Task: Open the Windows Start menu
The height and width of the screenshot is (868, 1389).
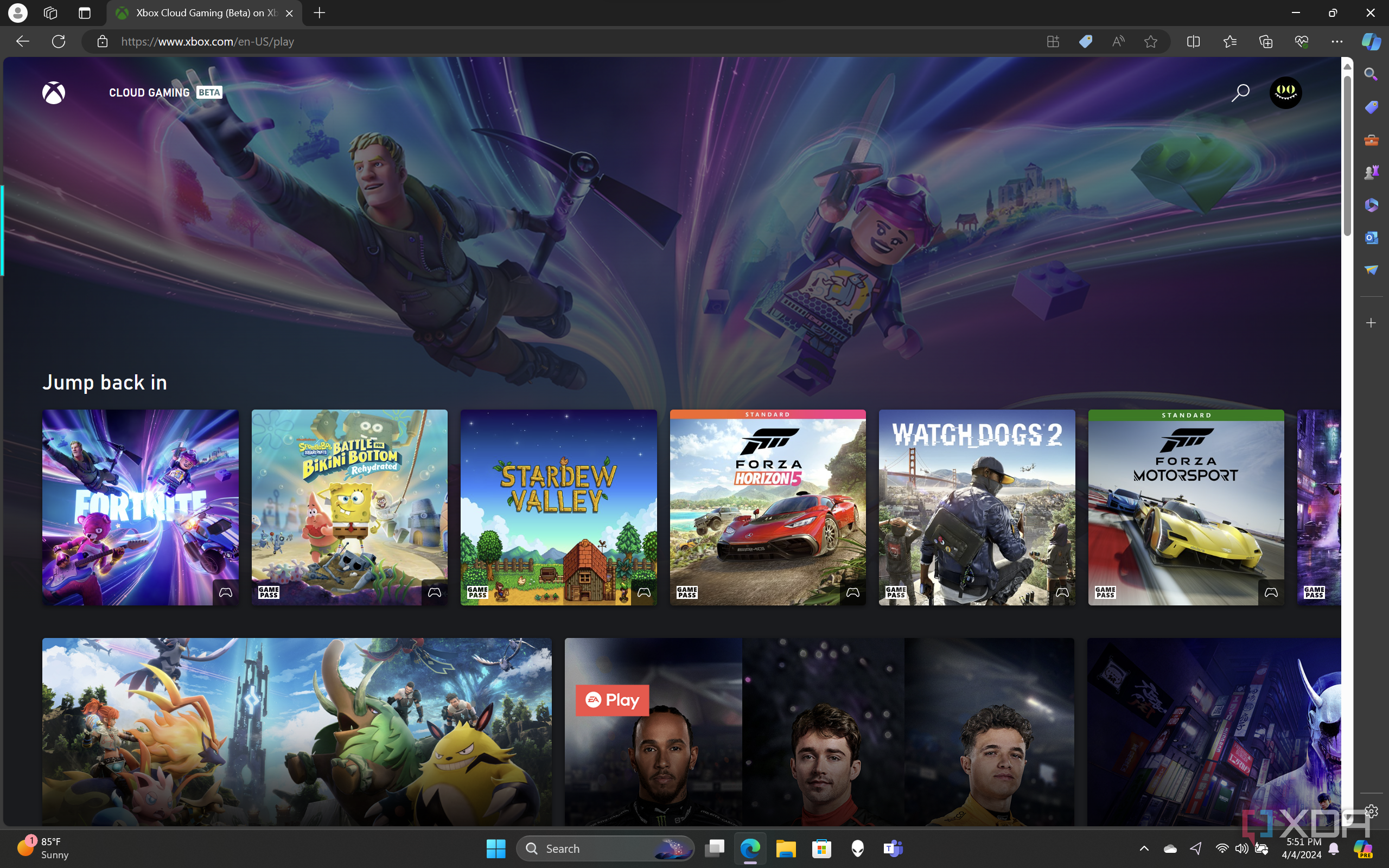Action: pos(496,848)
